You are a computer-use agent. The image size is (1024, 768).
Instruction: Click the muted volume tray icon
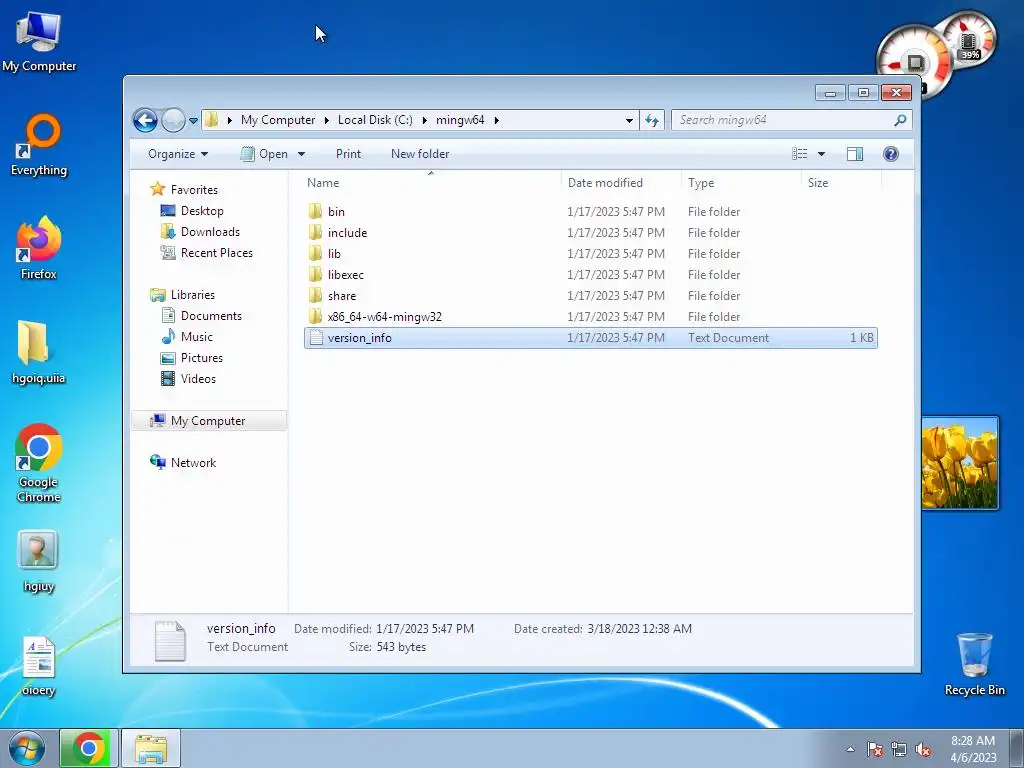click(x=923, y=749)
